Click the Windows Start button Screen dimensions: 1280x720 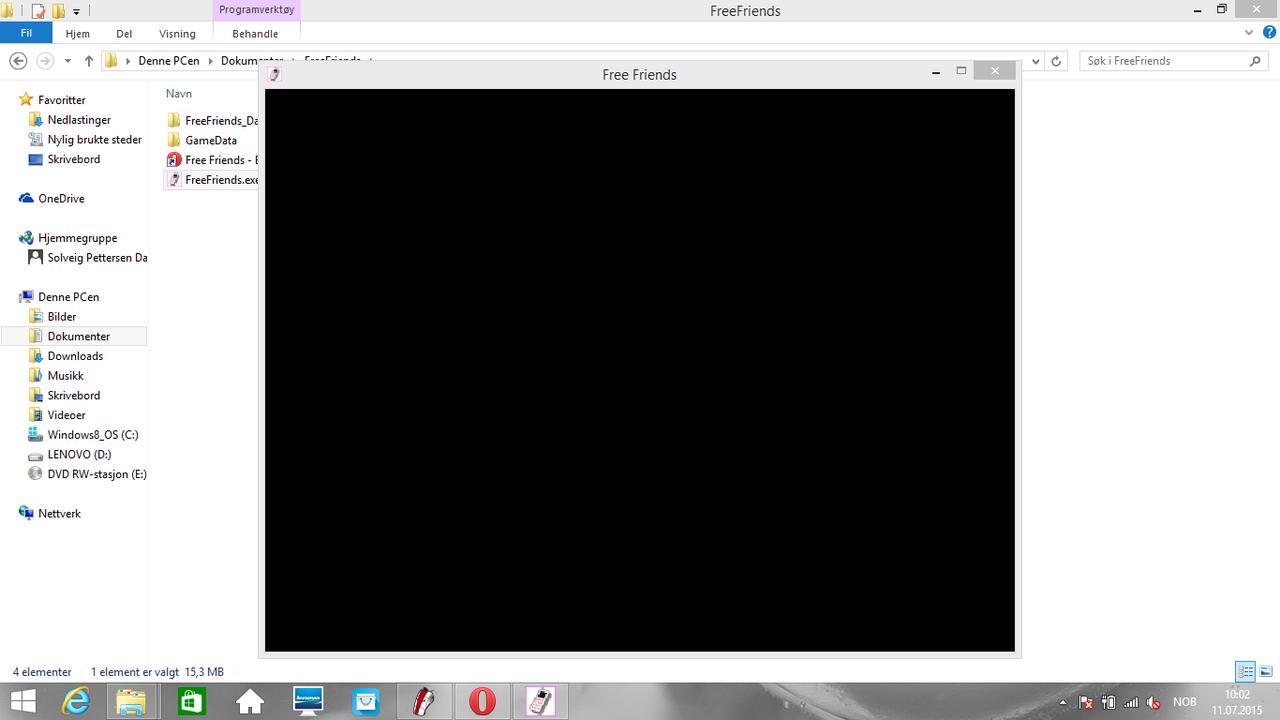(x=23, y=701)
